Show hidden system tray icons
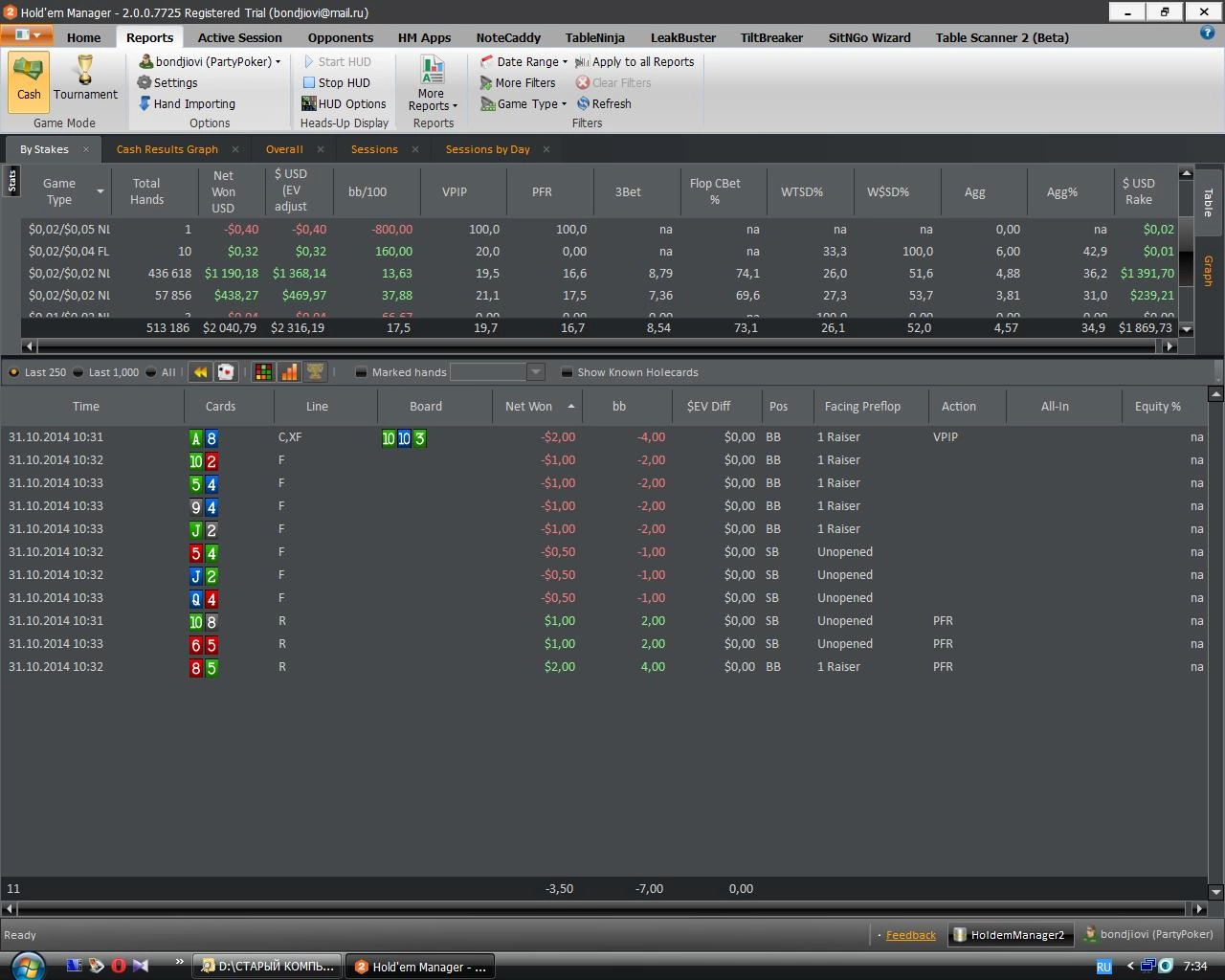The height and width of the screenshot is (980, 1225). click(1129, 967)
